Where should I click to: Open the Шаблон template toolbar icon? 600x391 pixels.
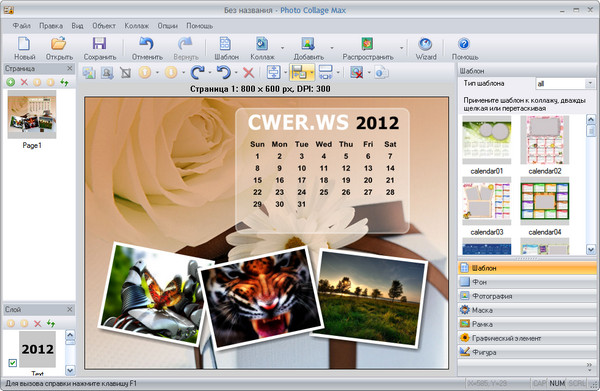225,44
